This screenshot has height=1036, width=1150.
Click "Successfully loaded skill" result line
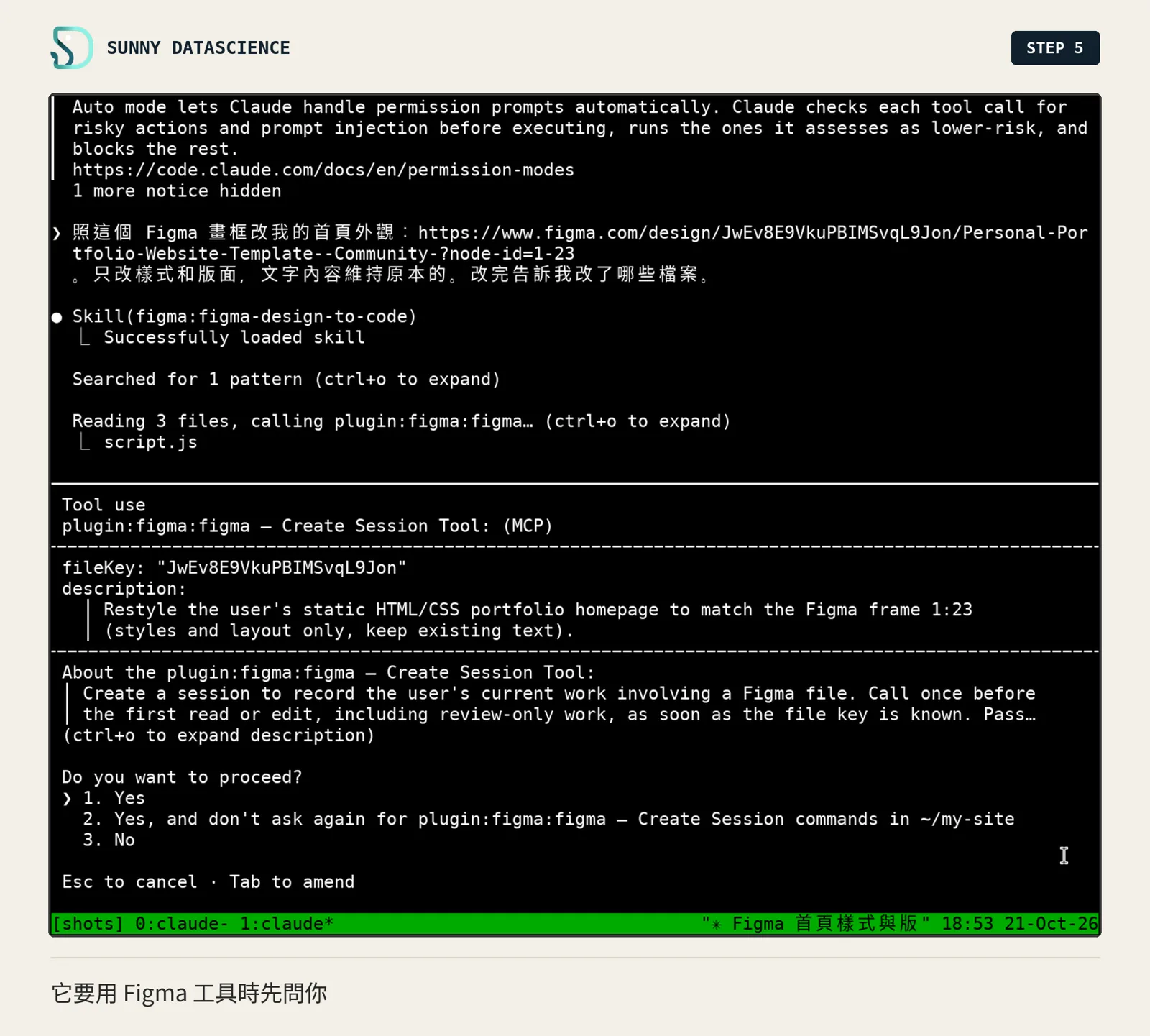234,337
